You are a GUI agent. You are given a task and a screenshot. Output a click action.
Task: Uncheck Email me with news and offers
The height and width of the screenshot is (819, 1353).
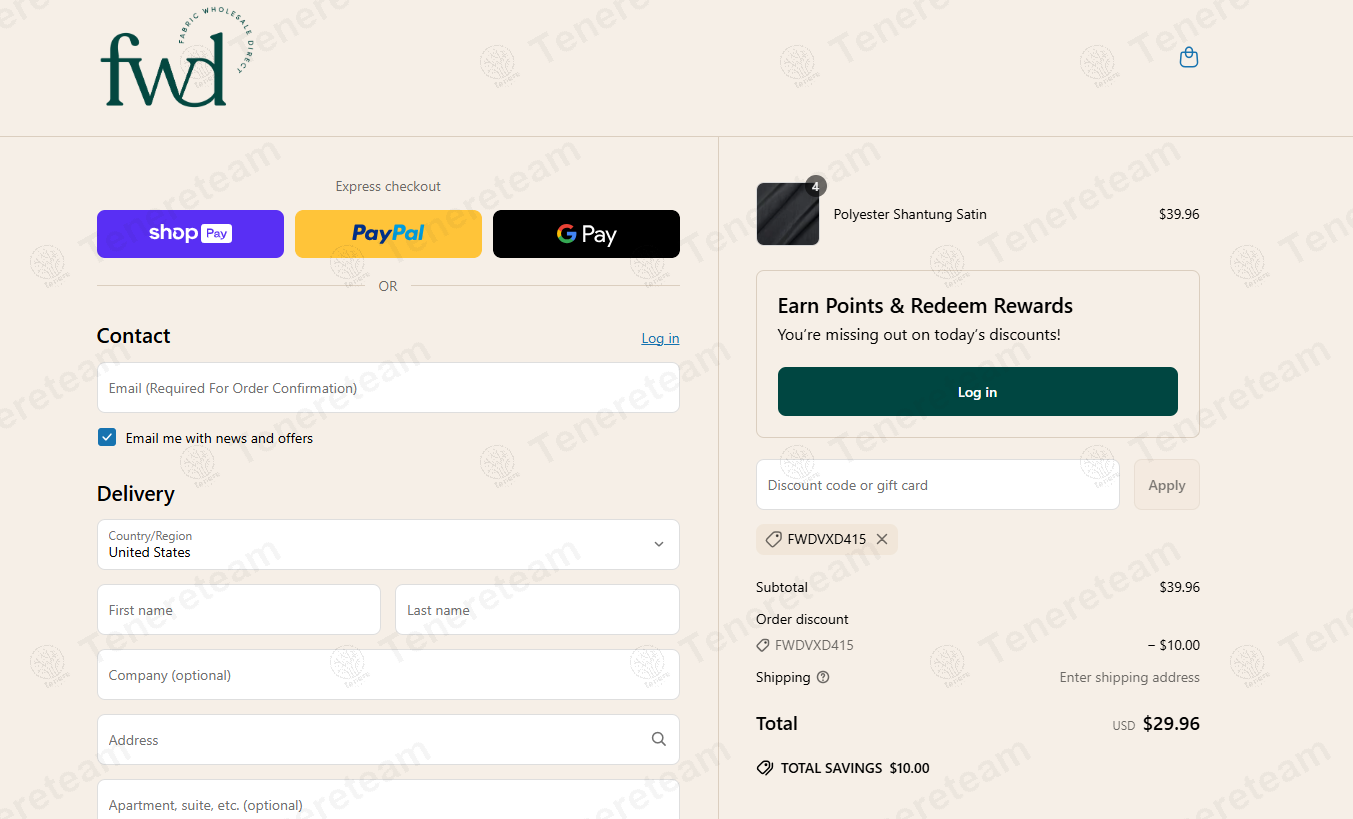(107, 437)
